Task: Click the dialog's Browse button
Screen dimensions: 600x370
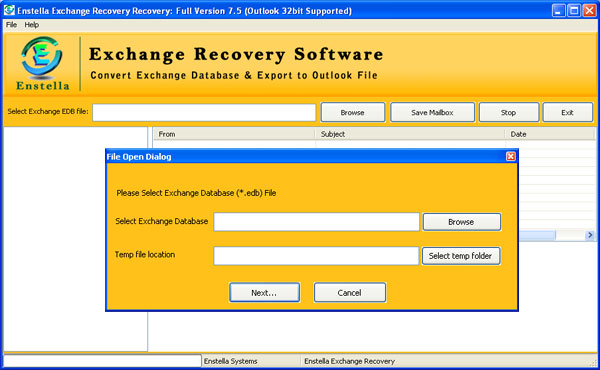Action: click(461, 222)
